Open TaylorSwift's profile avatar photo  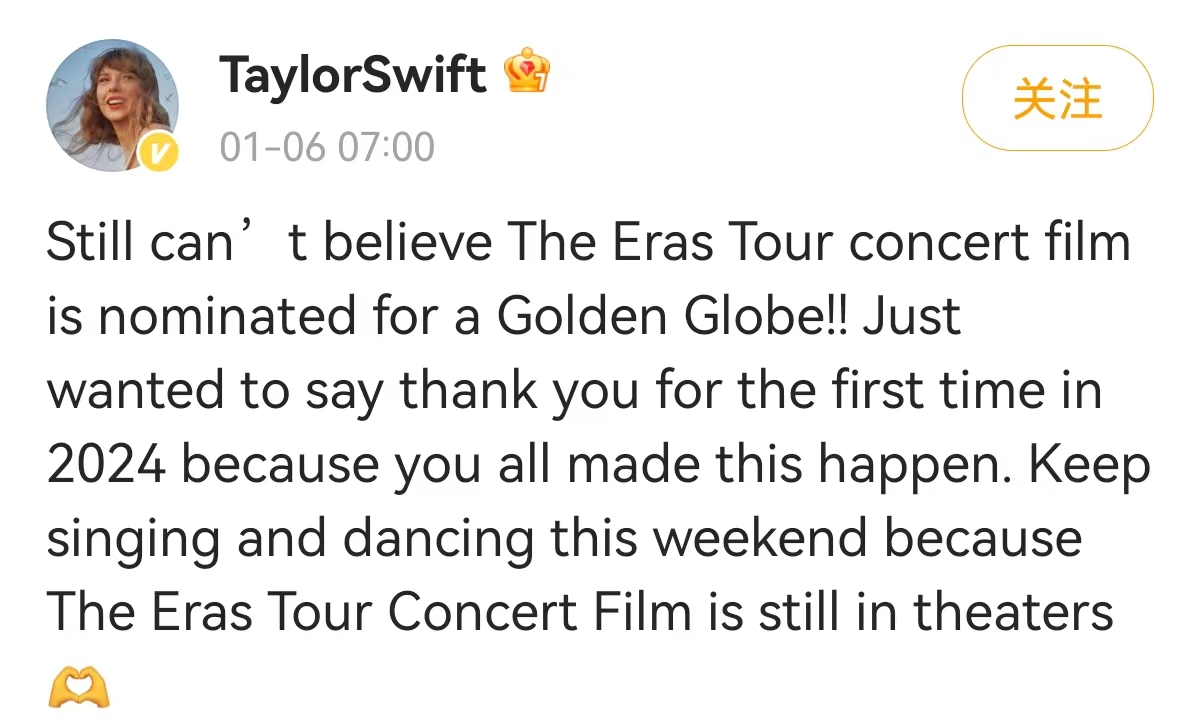111,105
